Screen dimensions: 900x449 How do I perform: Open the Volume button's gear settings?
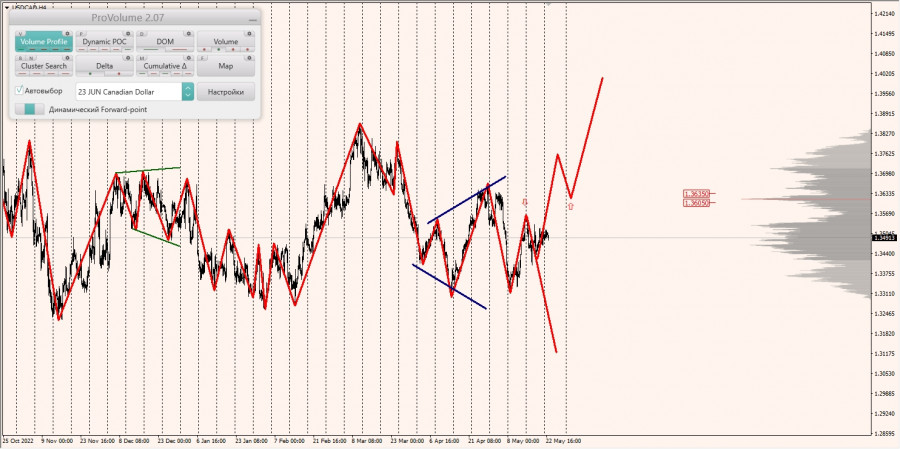[x=250, y=34]
